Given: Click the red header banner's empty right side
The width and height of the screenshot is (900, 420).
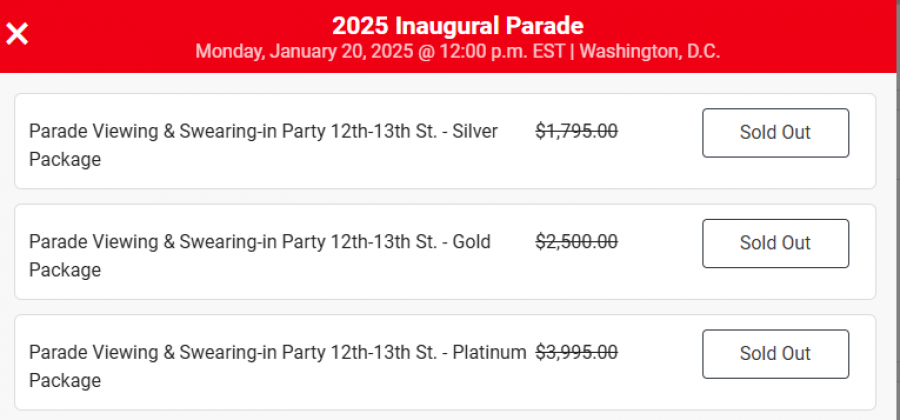Looking at the screenshot, I should click(820, 36).
